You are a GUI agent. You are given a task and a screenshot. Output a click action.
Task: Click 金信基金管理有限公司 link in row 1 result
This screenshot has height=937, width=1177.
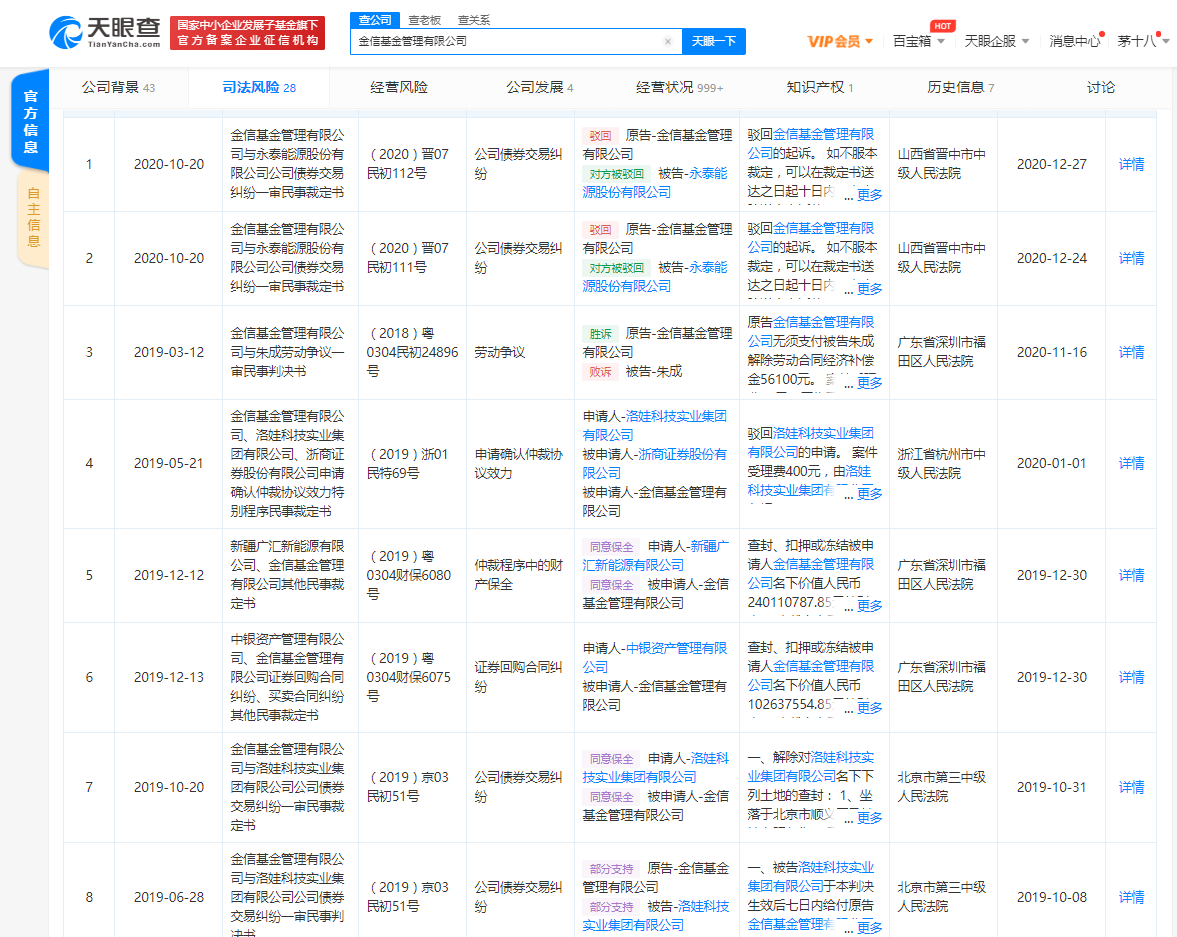point(811,143)
